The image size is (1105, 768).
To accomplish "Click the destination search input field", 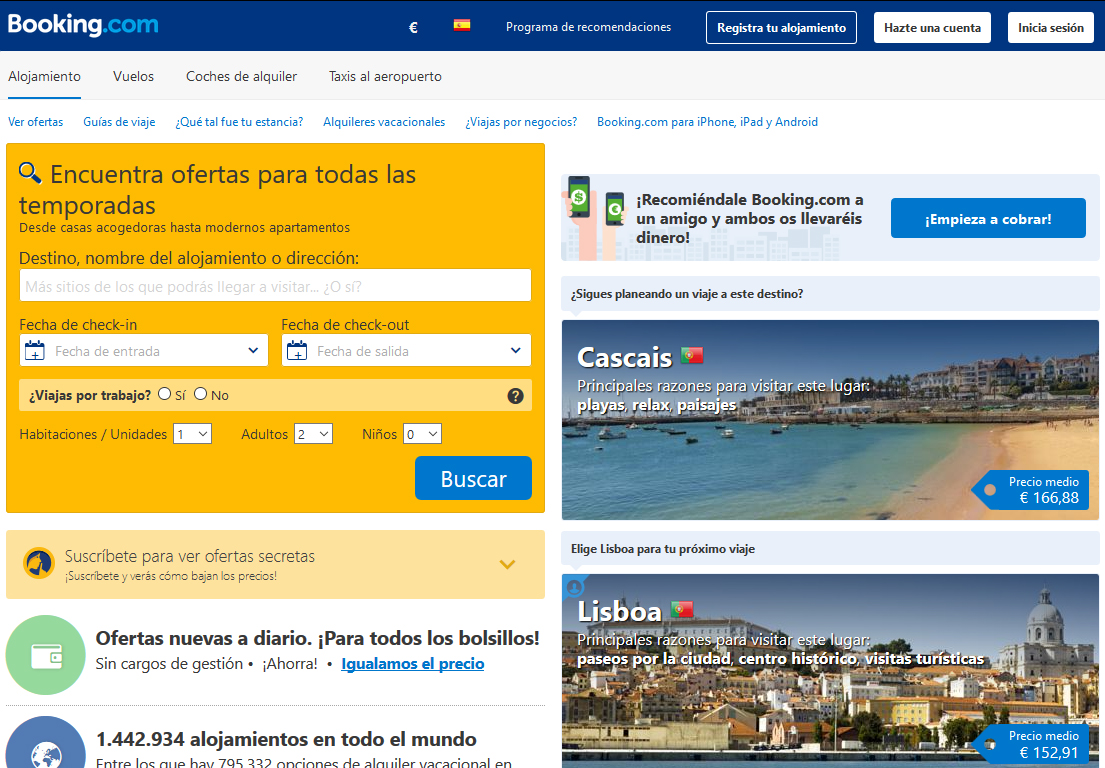I will [275, 286].
